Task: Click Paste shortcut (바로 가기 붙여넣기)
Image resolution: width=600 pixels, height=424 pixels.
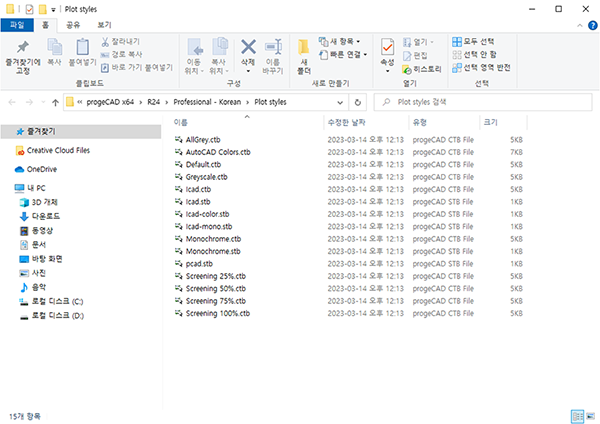Action: coord(137,68)
